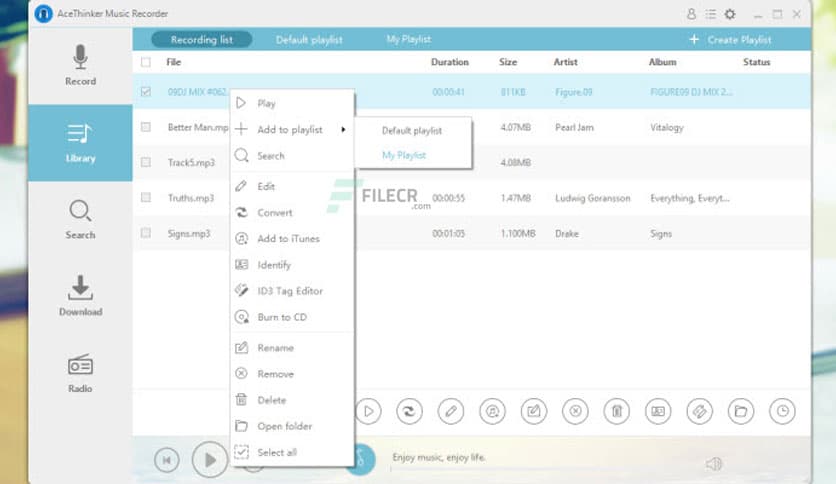
Task: Click the user account icon in title bar
Action: click(x=691, y=14)
